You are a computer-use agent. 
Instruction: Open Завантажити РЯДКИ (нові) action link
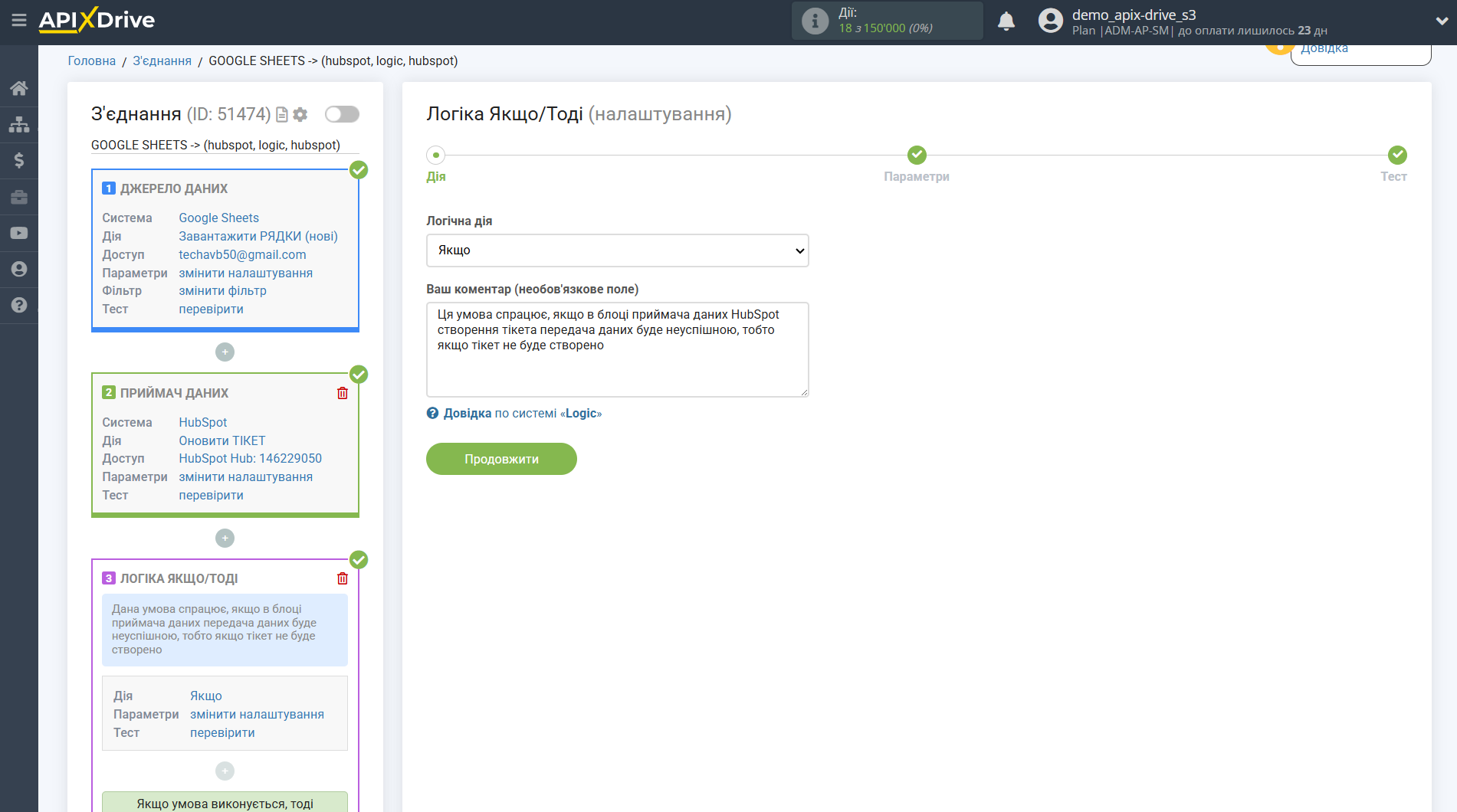(258, 237)
